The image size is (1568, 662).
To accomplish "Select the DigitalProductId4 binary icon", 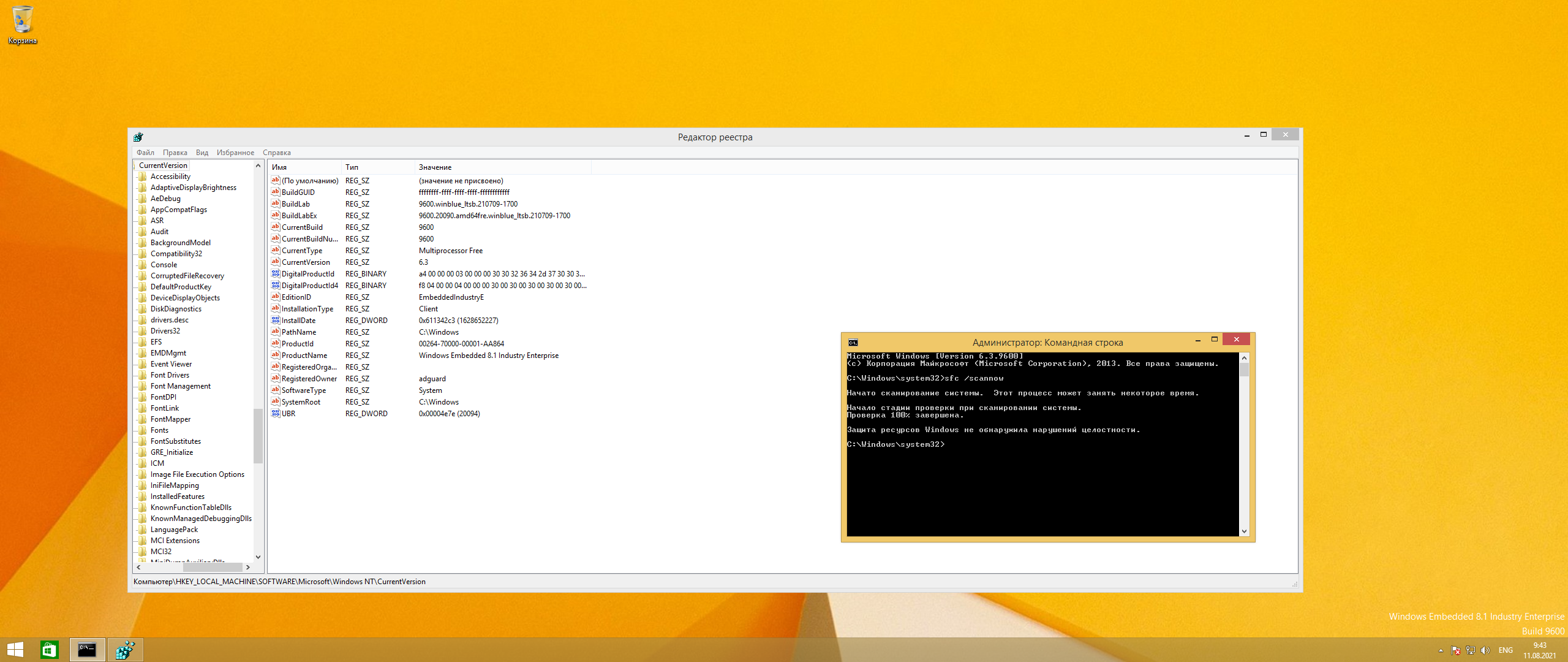I will pos(276,285).
